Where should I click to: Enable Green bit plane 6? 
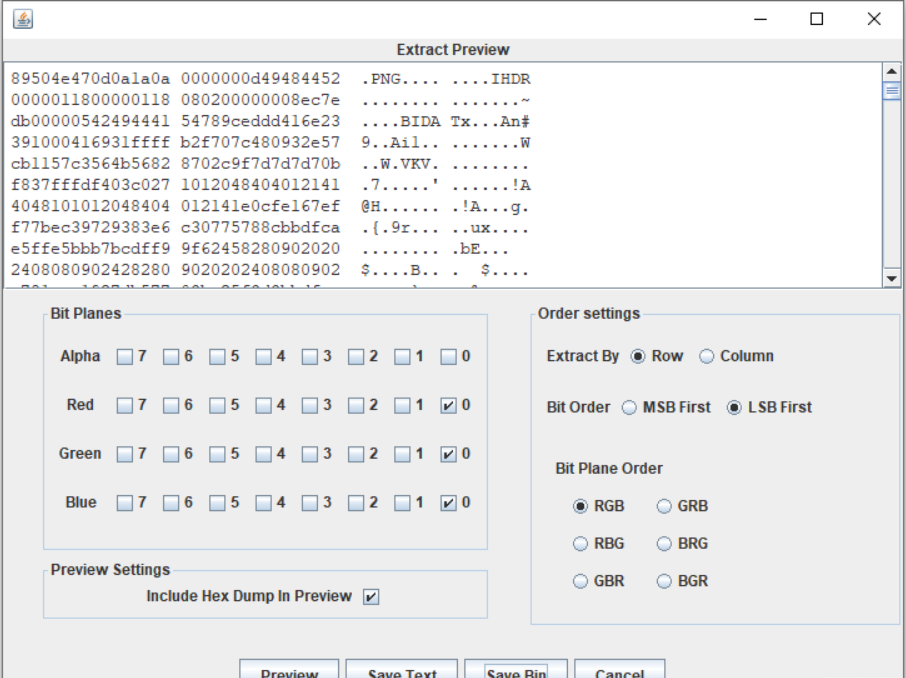pos(171,454)
